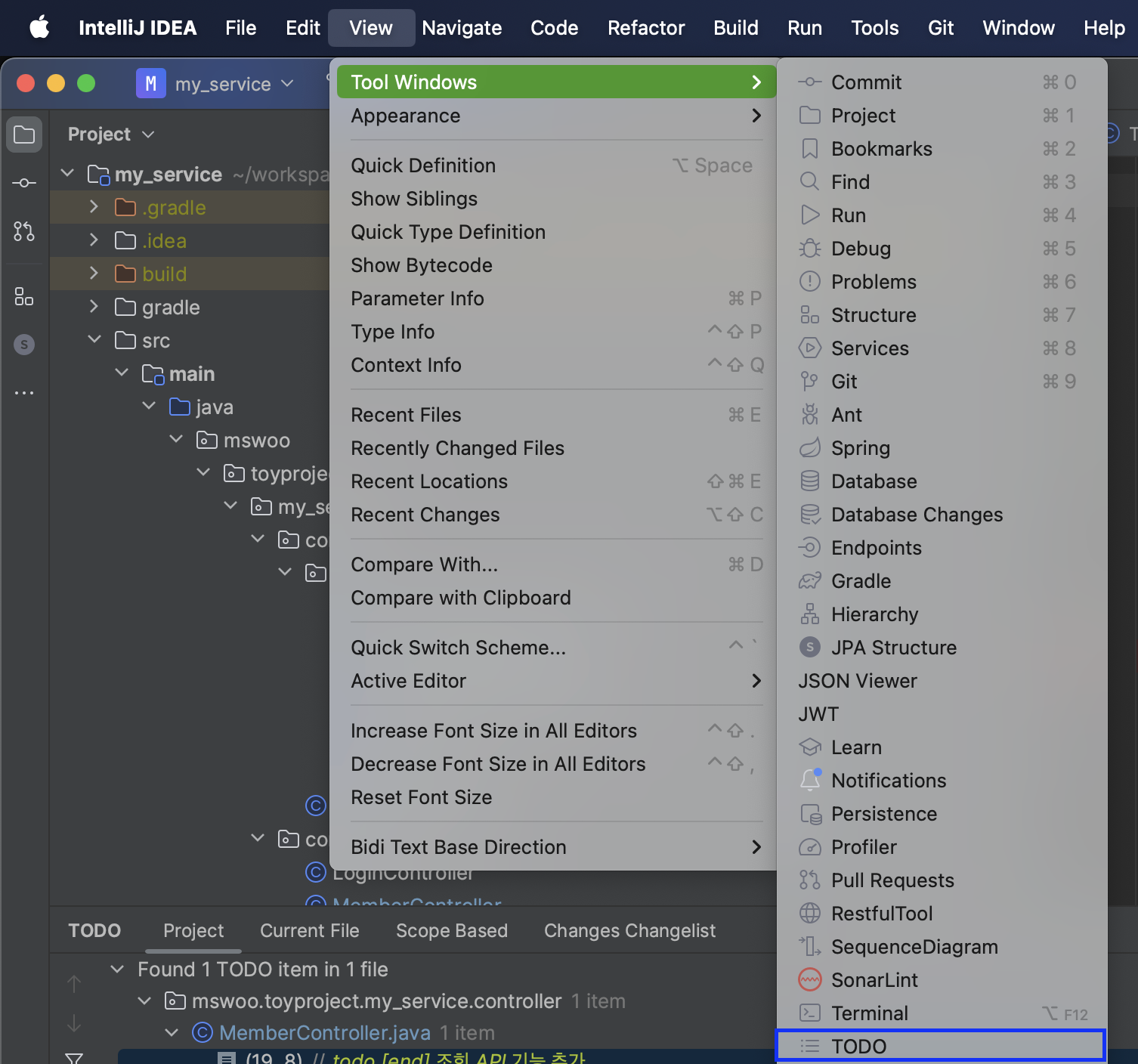The width and height of the screenshot is (1138, 1064).
Task: Select Endpoints tool window
Action: (x=942, y=548)
